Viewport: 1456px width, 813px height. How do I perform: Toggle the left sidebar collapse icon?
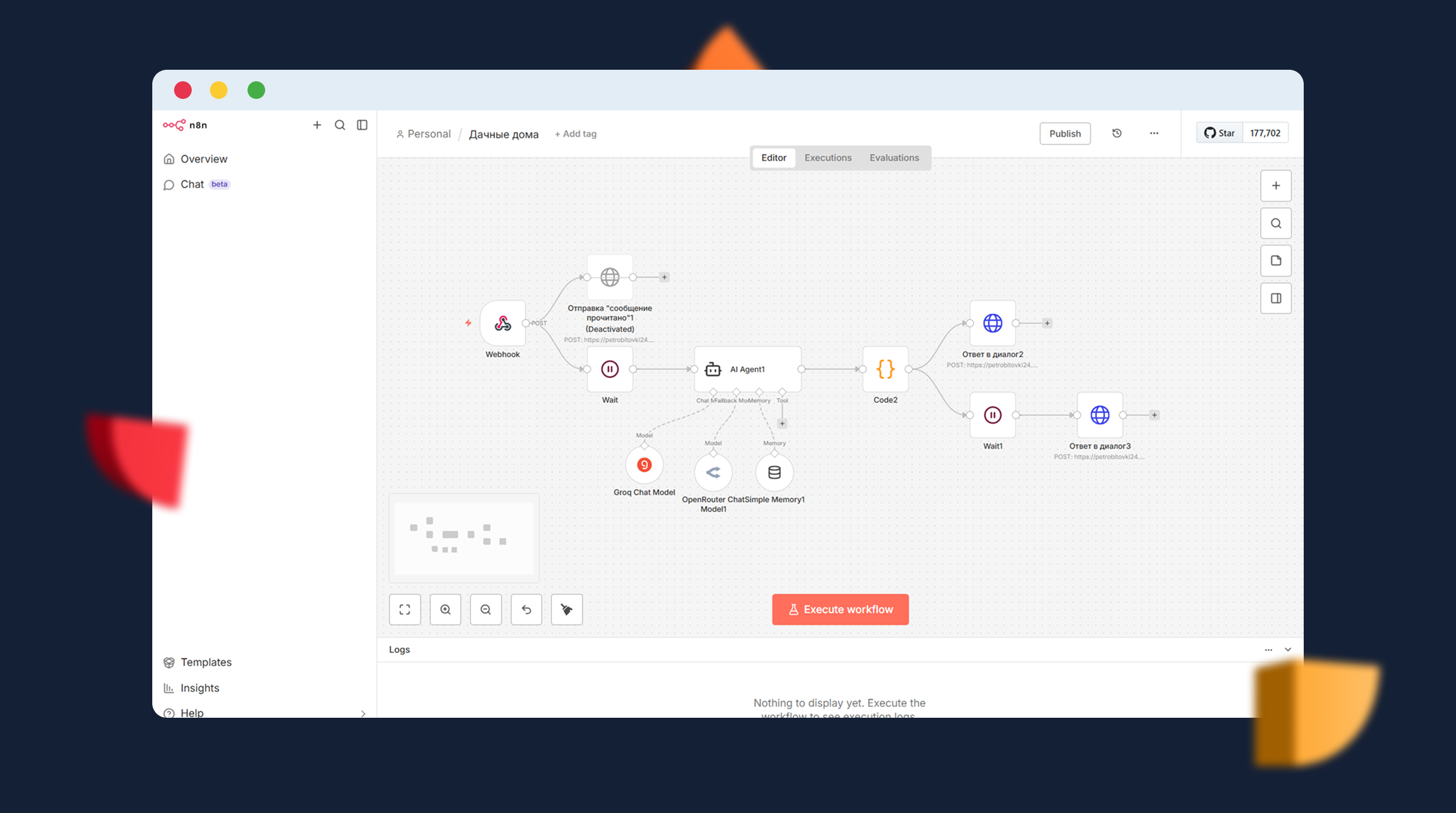362,125
